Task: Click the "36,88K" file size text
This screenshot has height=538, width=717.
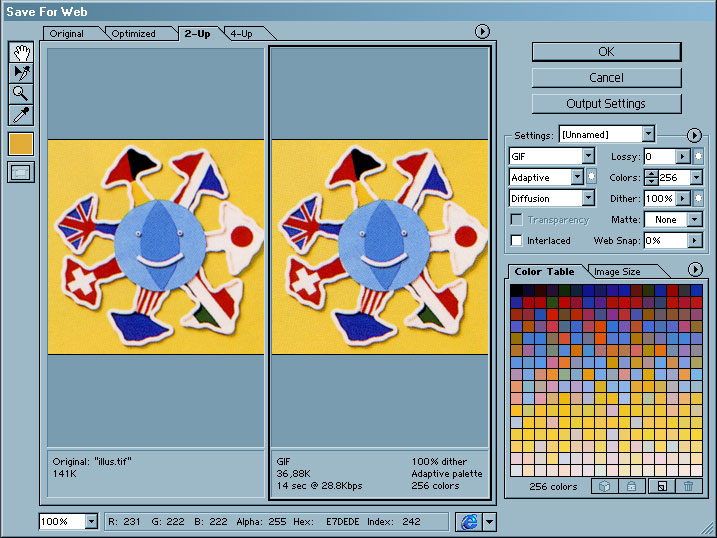Action: [293, 474]
